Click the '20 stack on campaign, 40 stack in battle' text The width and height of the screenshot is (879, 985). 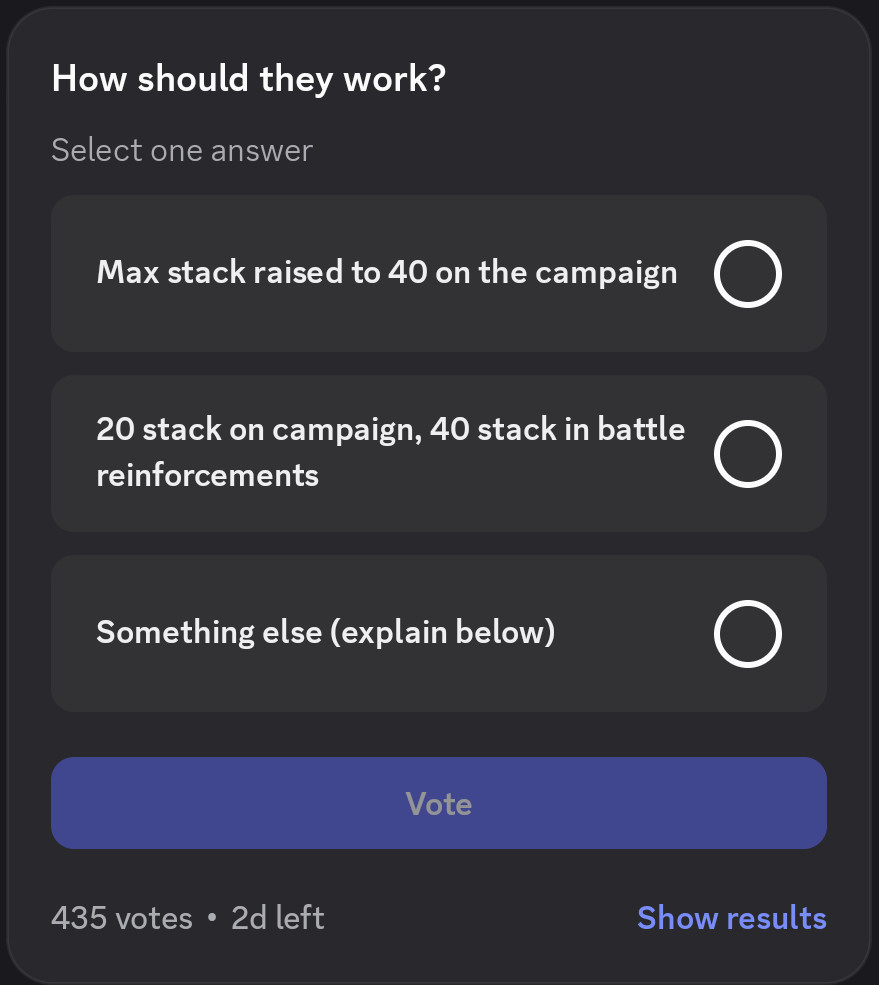coord(390,430)
